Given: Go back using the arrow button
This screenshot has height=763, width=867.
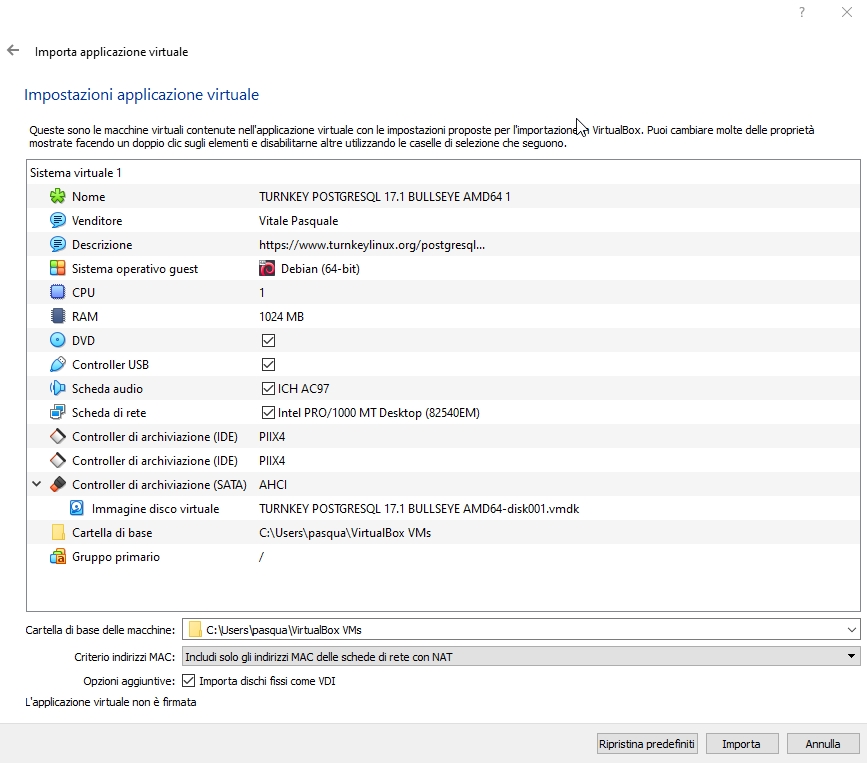Looking at the screenshot, I should (13, 50).
